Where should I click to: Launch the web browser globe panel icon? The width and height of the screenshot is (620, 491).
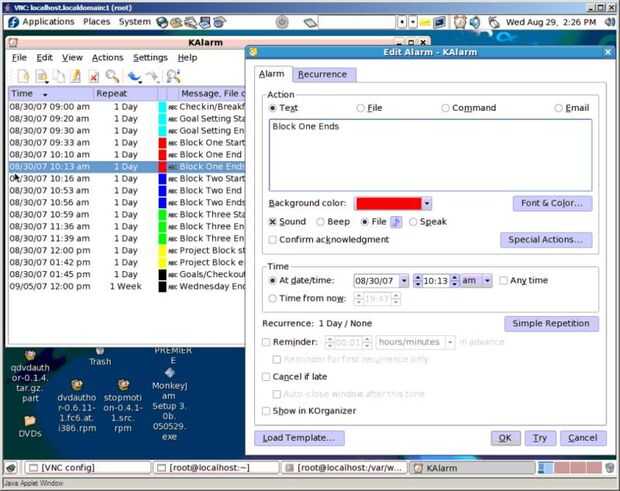coord(162,22)
